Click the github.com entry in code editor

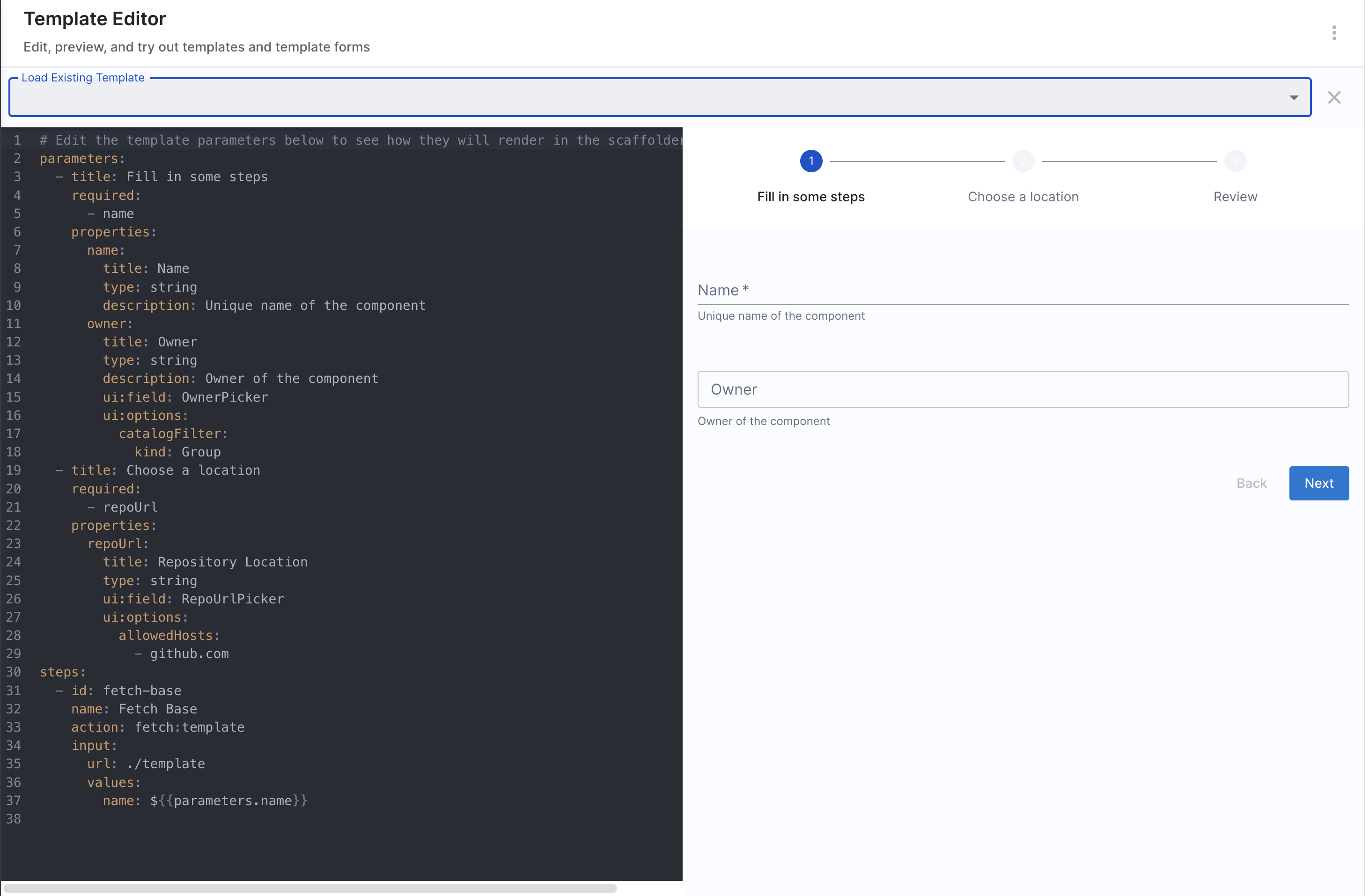coord(189,654)
